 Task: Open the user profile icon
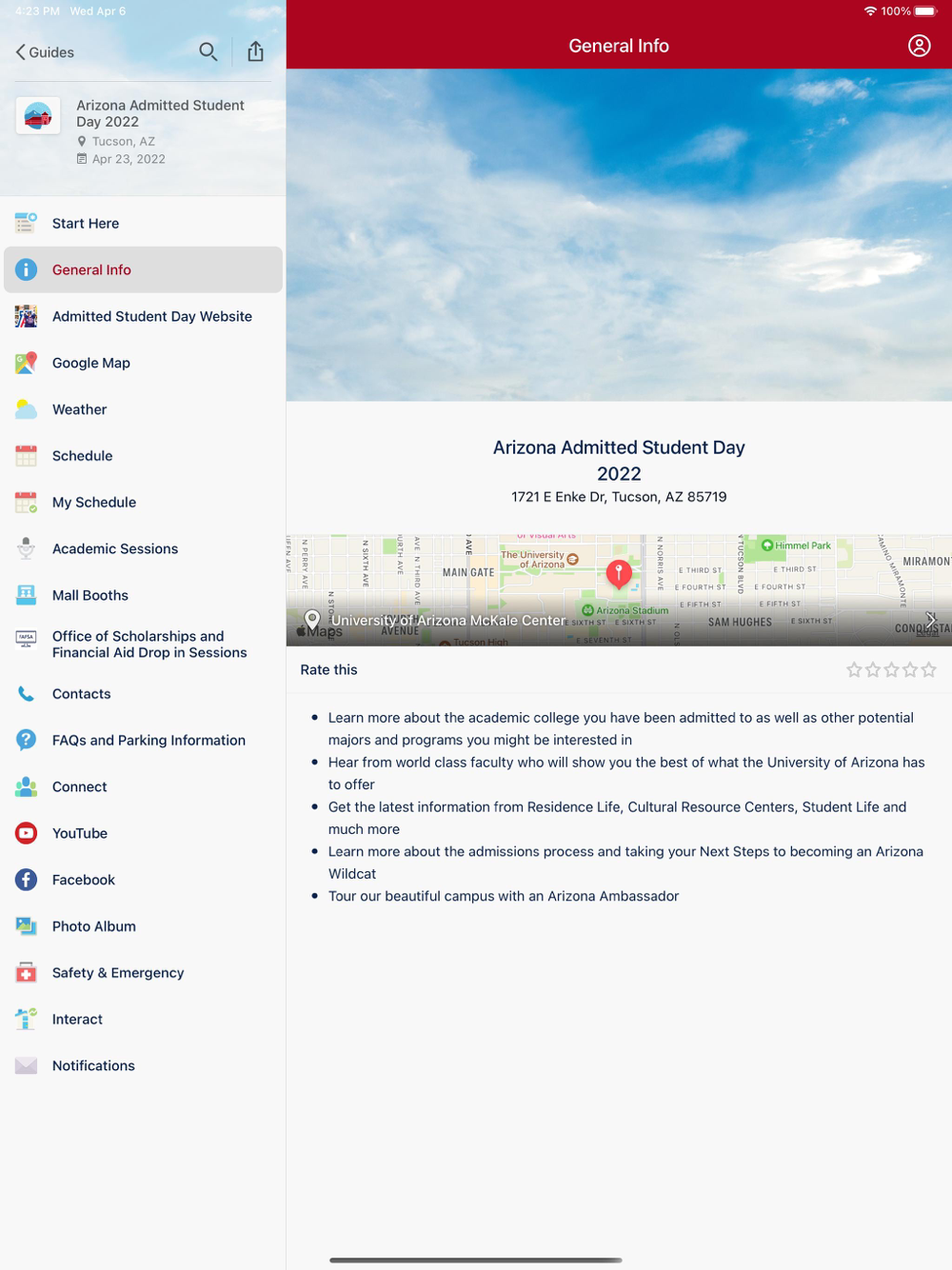pyautogui.click(x=919, y=46)
